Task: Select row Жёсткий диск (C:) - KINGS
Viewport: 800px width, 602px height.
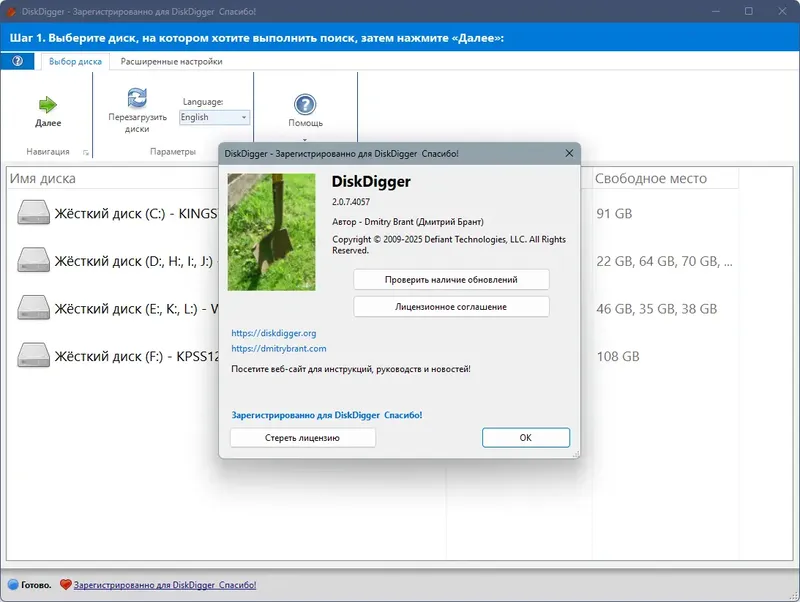Action: tap(117, 213)
